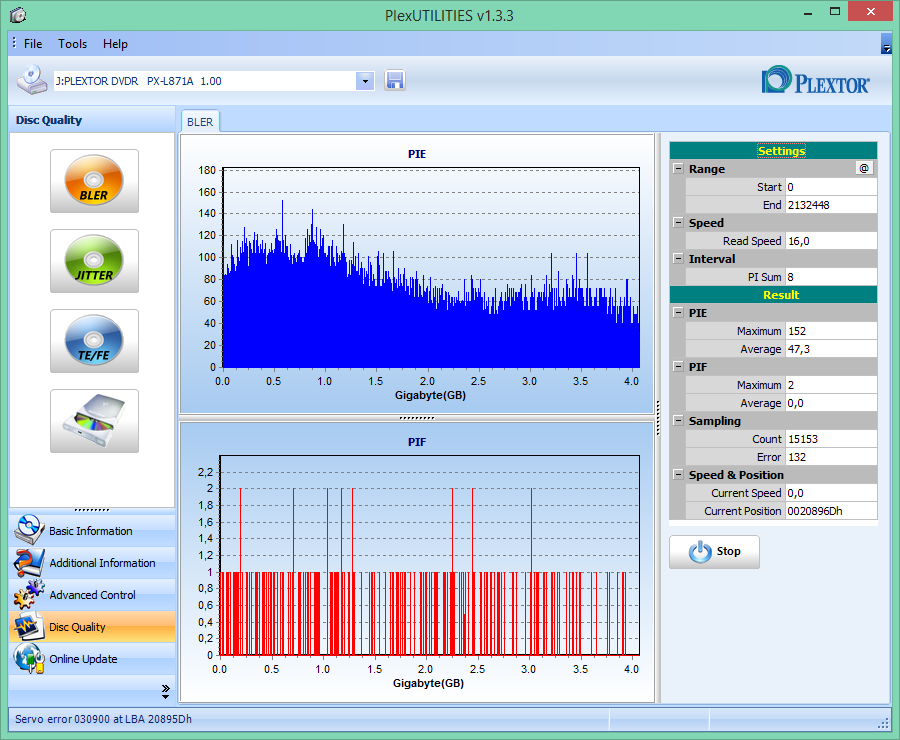Open Advanced Control section

92,595
